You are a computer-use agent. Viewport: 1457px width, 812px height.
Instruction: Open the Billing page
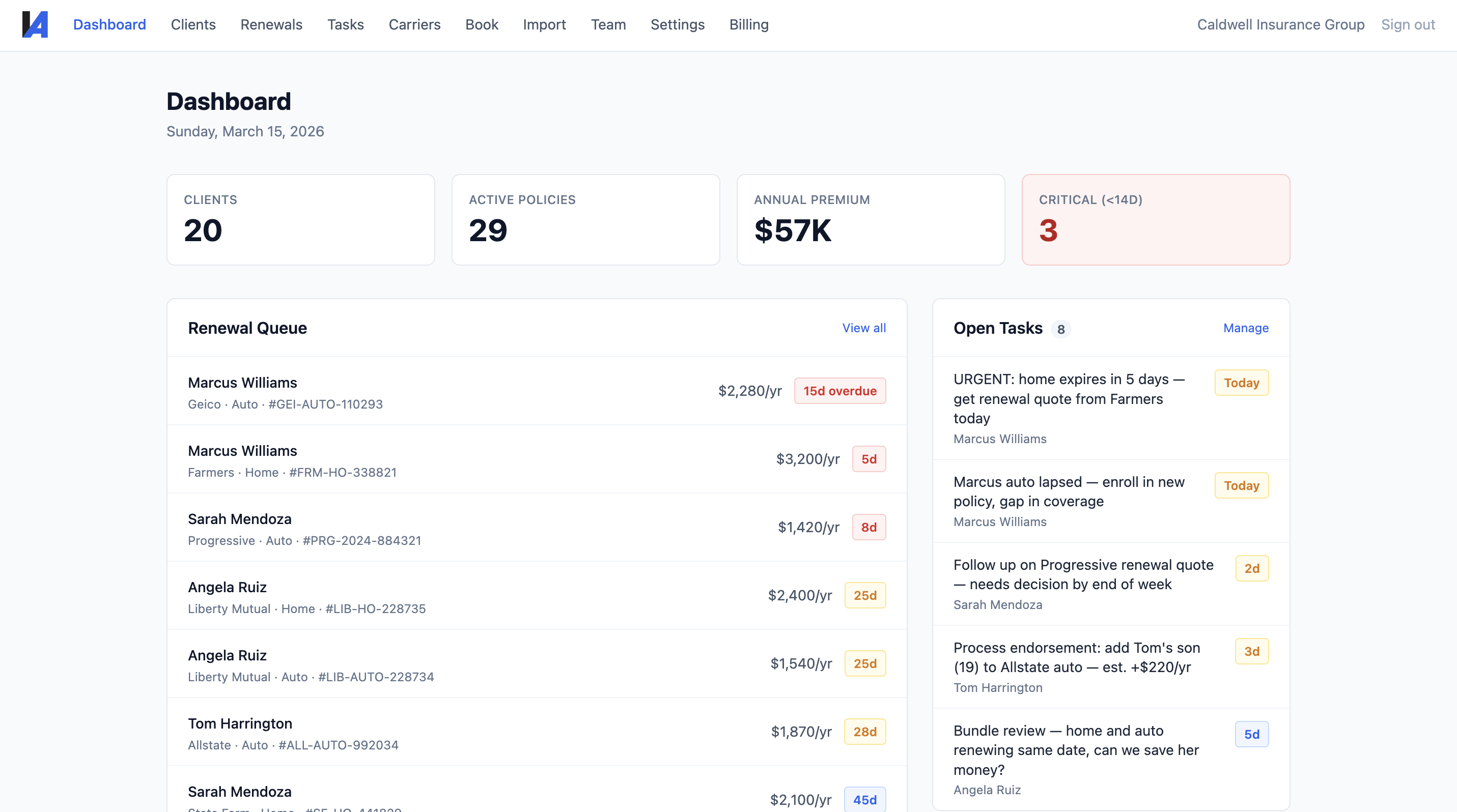coord(748,25)
